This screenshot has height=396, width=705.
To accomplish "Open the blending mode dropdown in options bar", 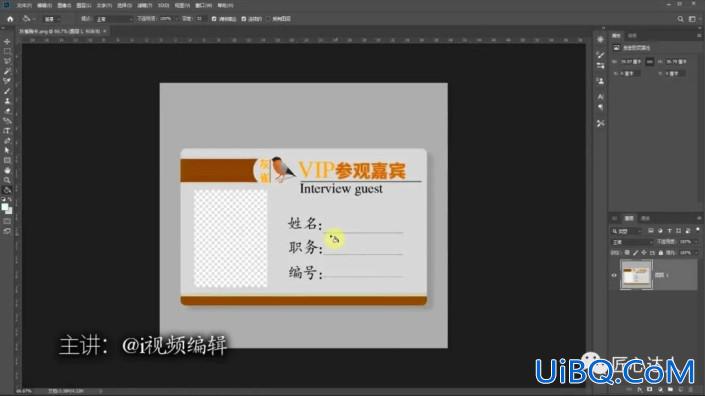I will 114,19.
